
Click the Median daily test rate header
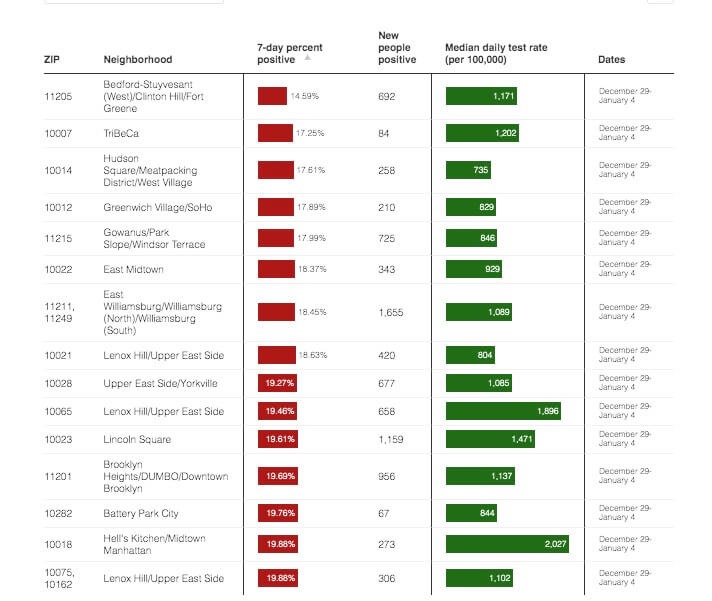(496, 54)
